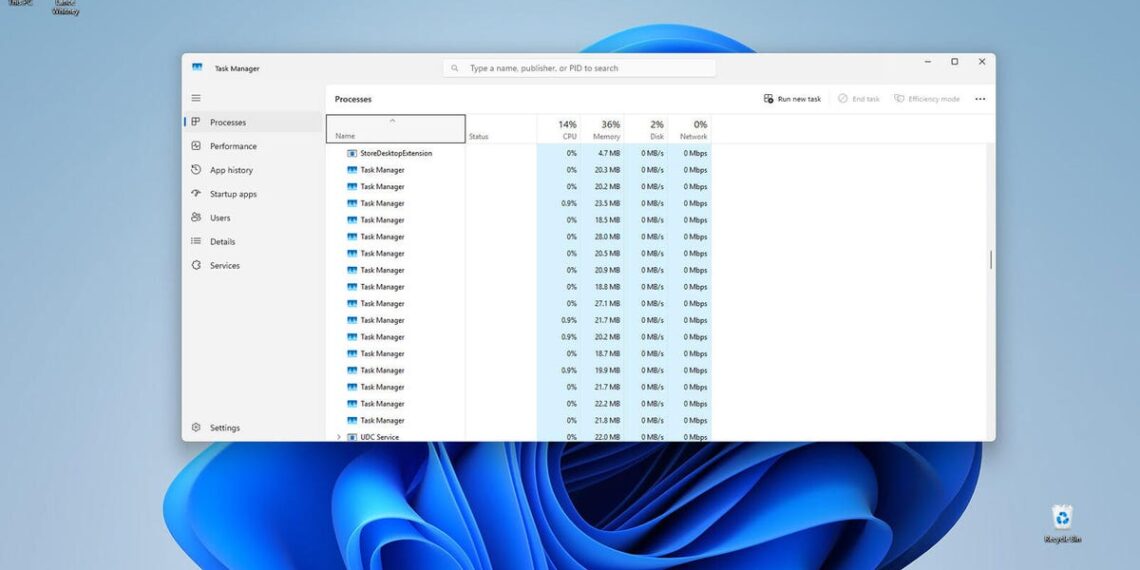The height and width of the screenshot is (570, 1140).
Task: Sort by the Status column header
Action: pos(501,129)
